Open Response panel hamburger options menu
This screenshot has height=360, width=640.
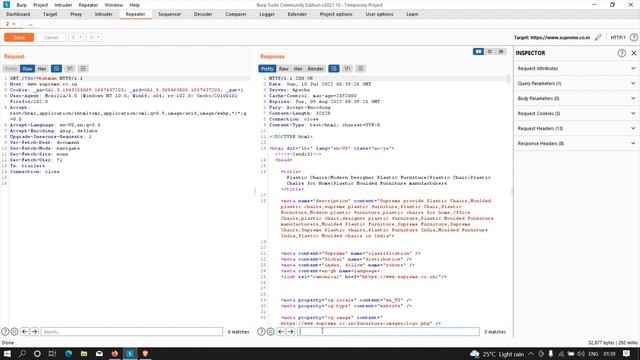point(360,69)
